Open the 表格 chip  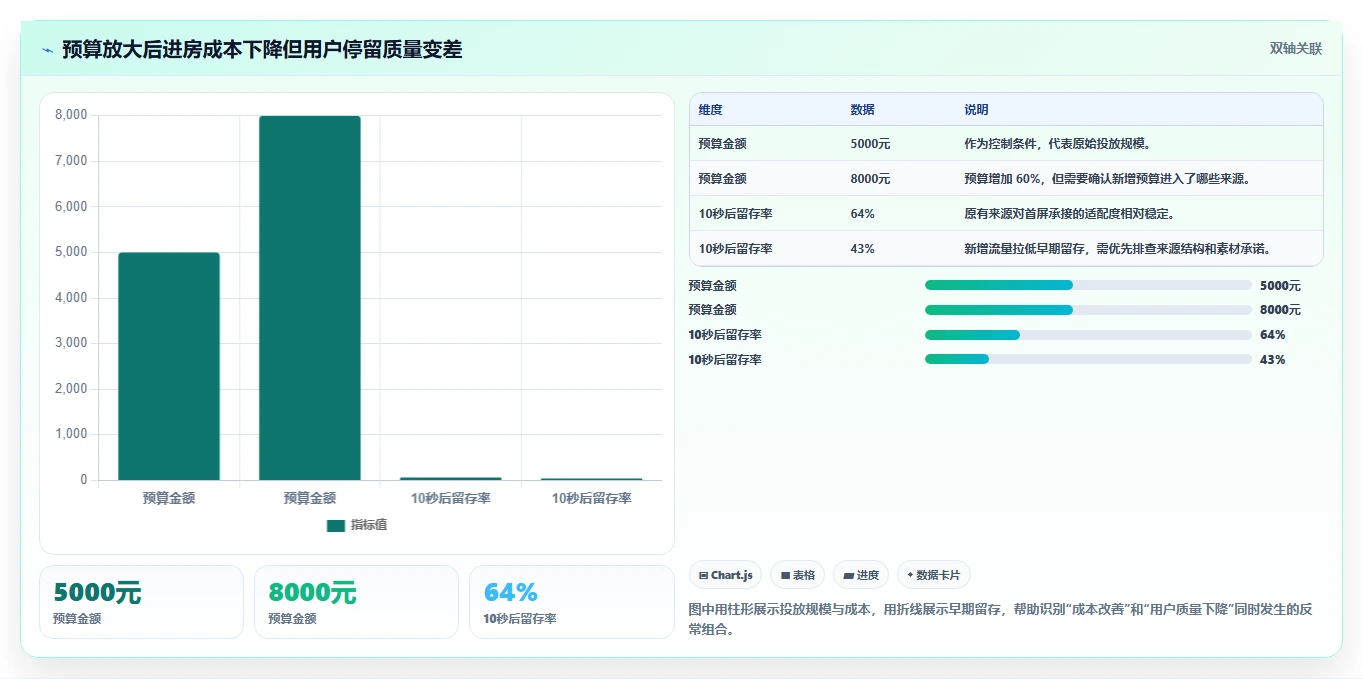pos(797,575)
